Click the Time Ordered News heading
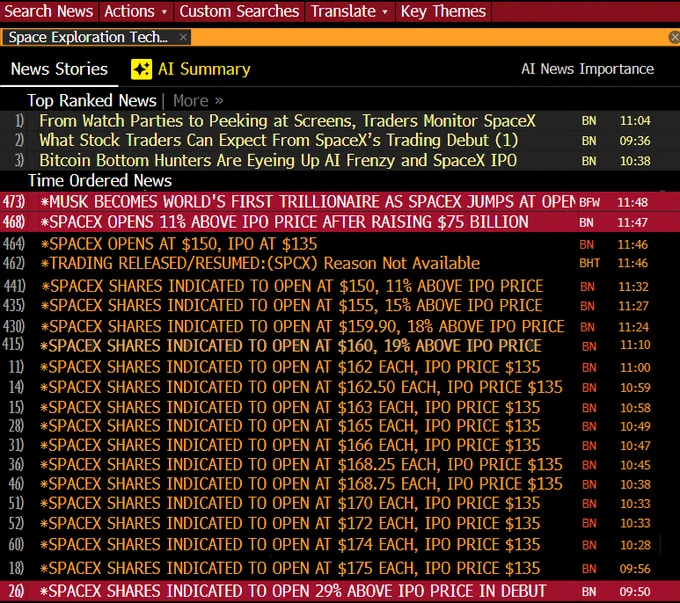Screen dimensions: 680x603 tap(100, 180)
